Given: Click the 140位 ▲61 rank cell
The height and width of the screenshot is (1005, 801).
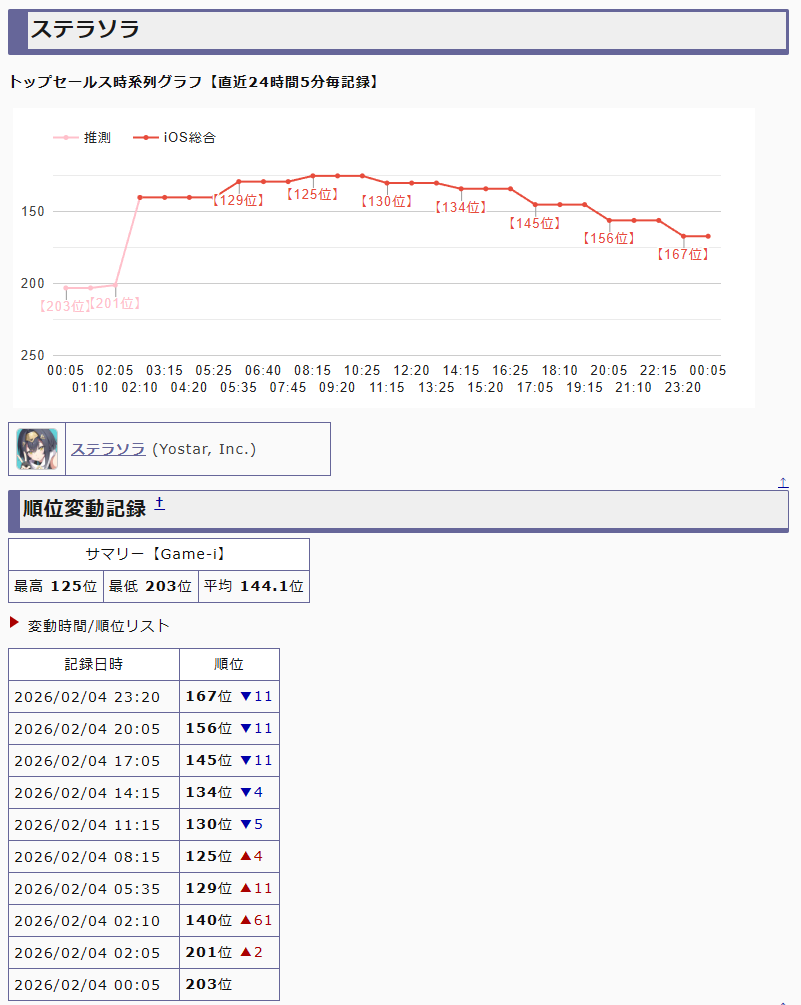Looking at the screenshot, I should [229, 920].
